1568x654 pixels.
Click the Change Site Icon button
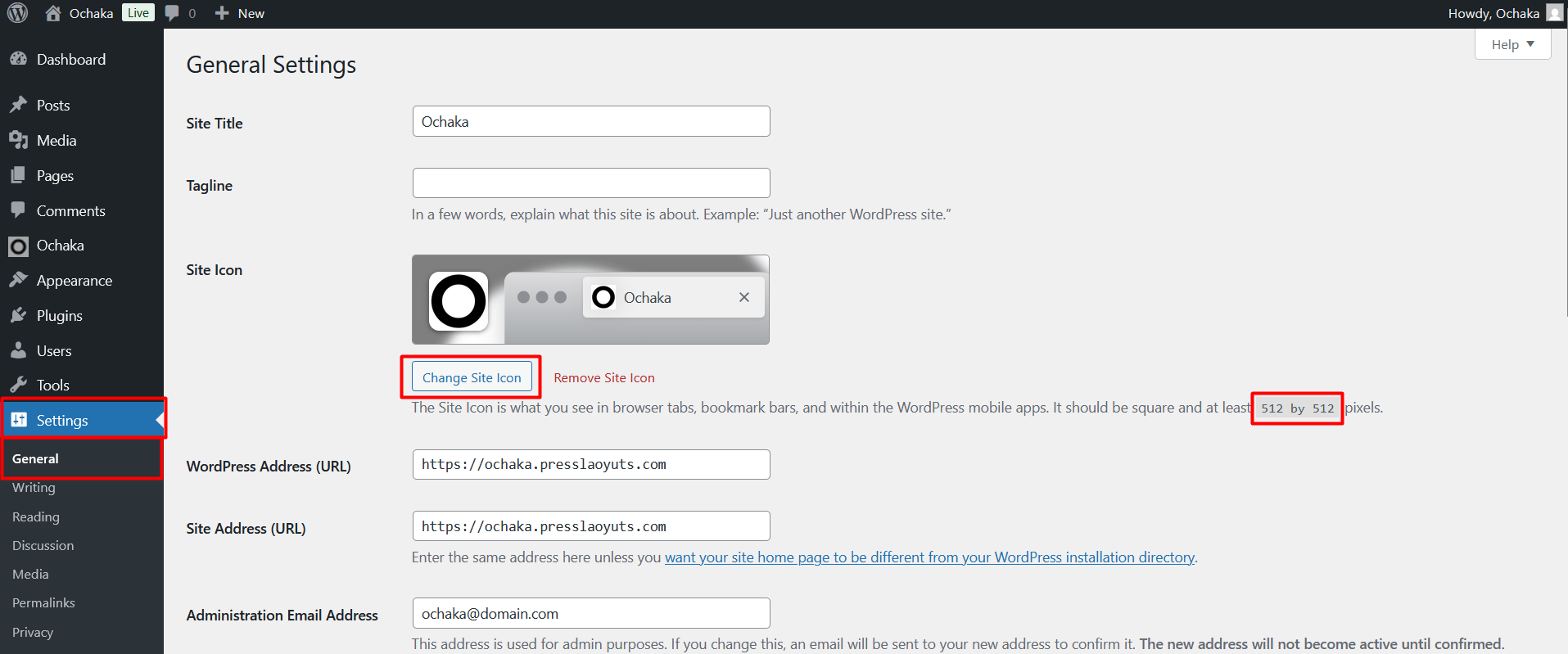(x=472, y=377)
